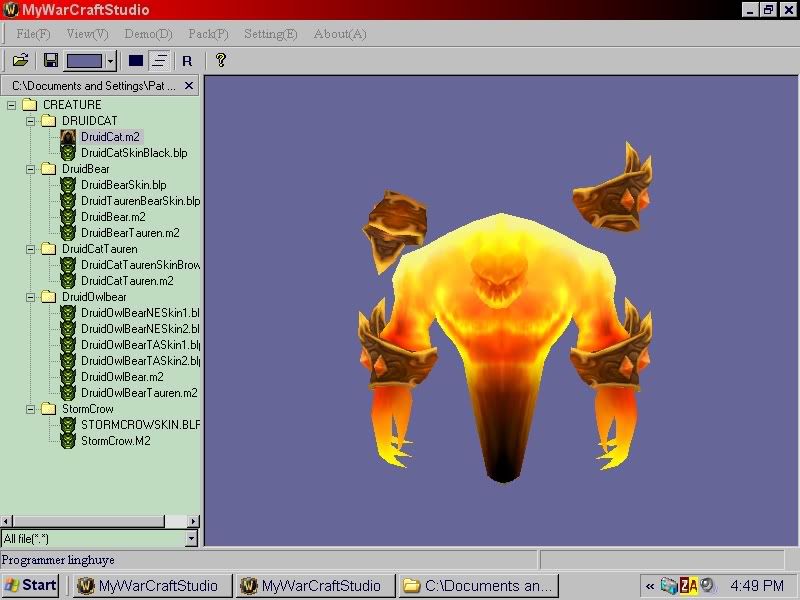Open C:\Documents an... taskbar window
Screen dimensions: 800x600
tap(478, 586)
